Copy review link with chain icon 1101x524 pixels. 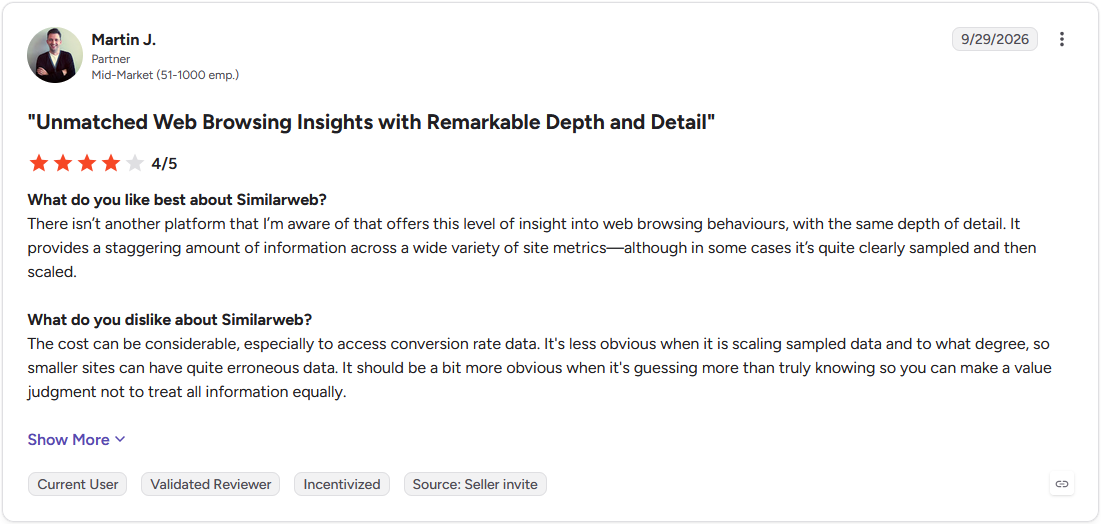click(x=1062, y=484)
